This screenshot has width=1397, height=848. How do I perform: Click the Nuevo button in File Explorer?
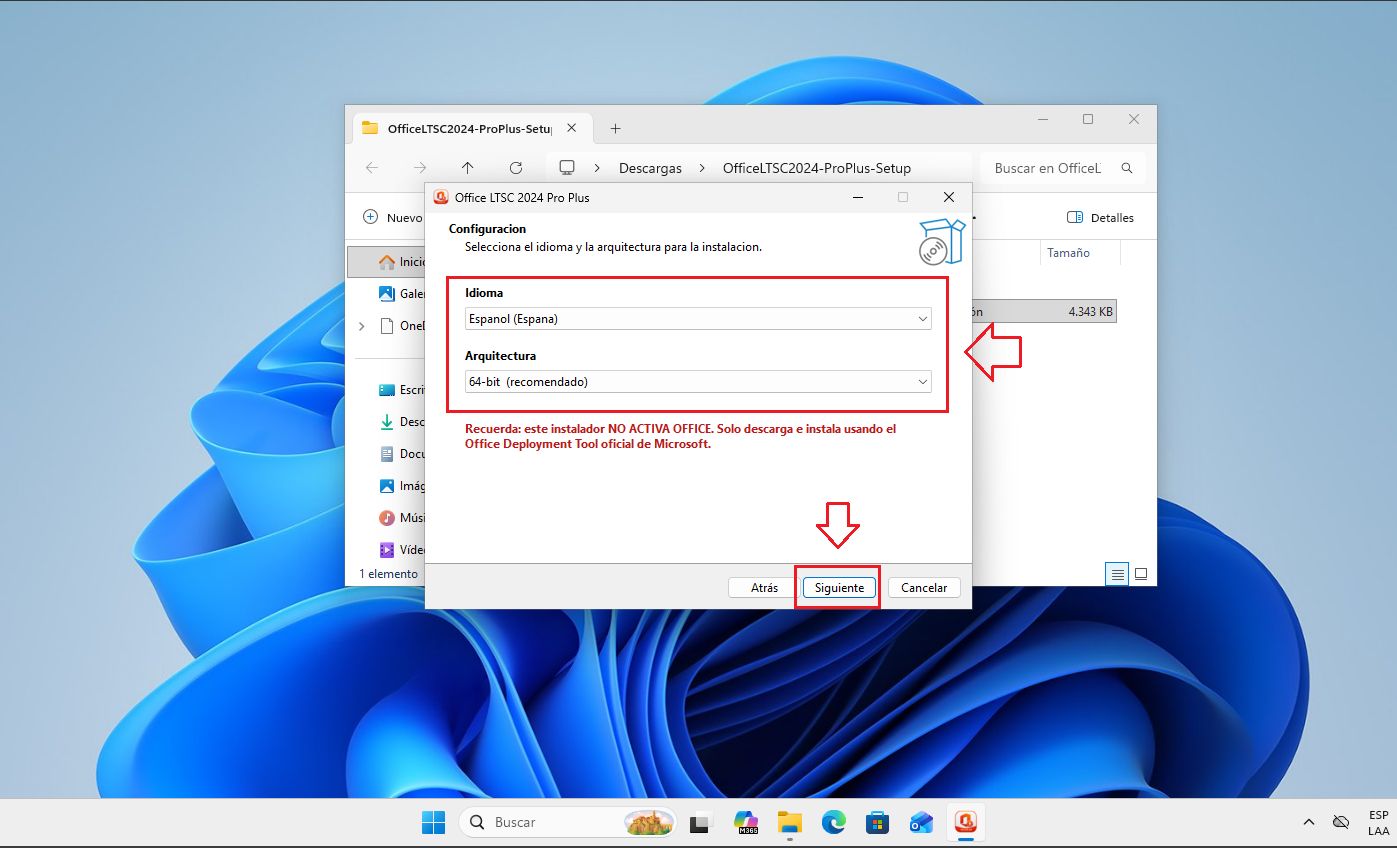coord(392,217)
